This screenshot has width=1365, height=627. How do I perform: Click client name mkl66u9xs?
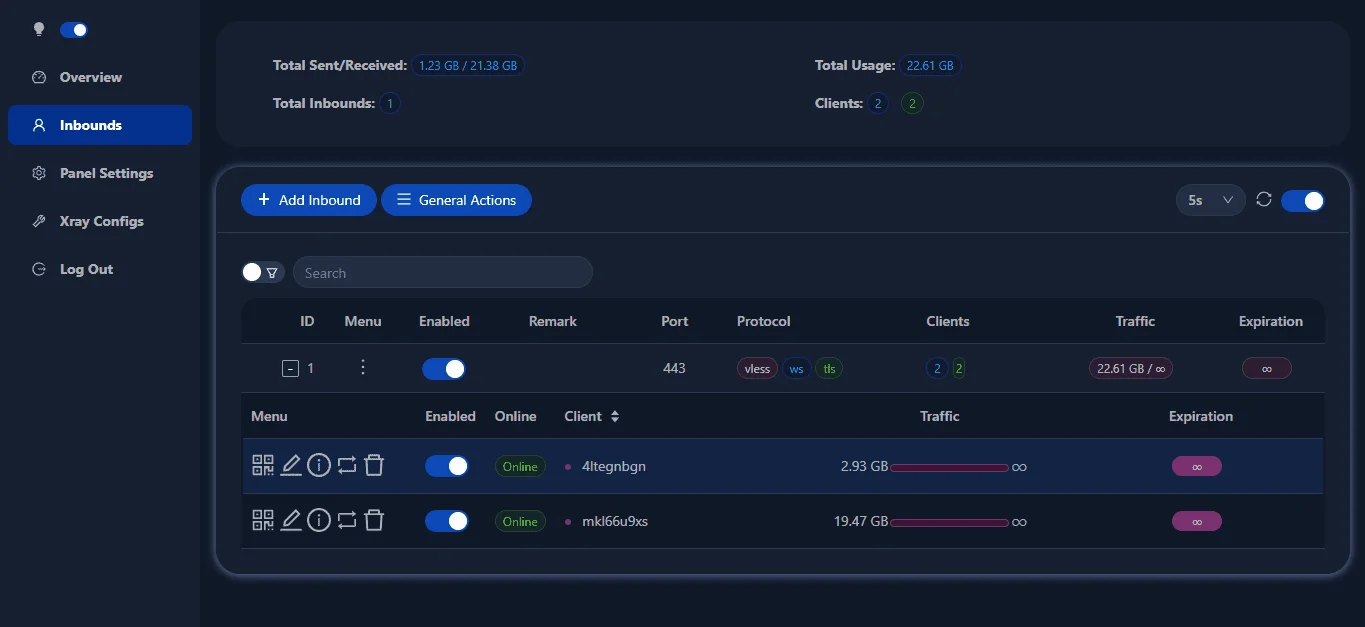[614, 521]
